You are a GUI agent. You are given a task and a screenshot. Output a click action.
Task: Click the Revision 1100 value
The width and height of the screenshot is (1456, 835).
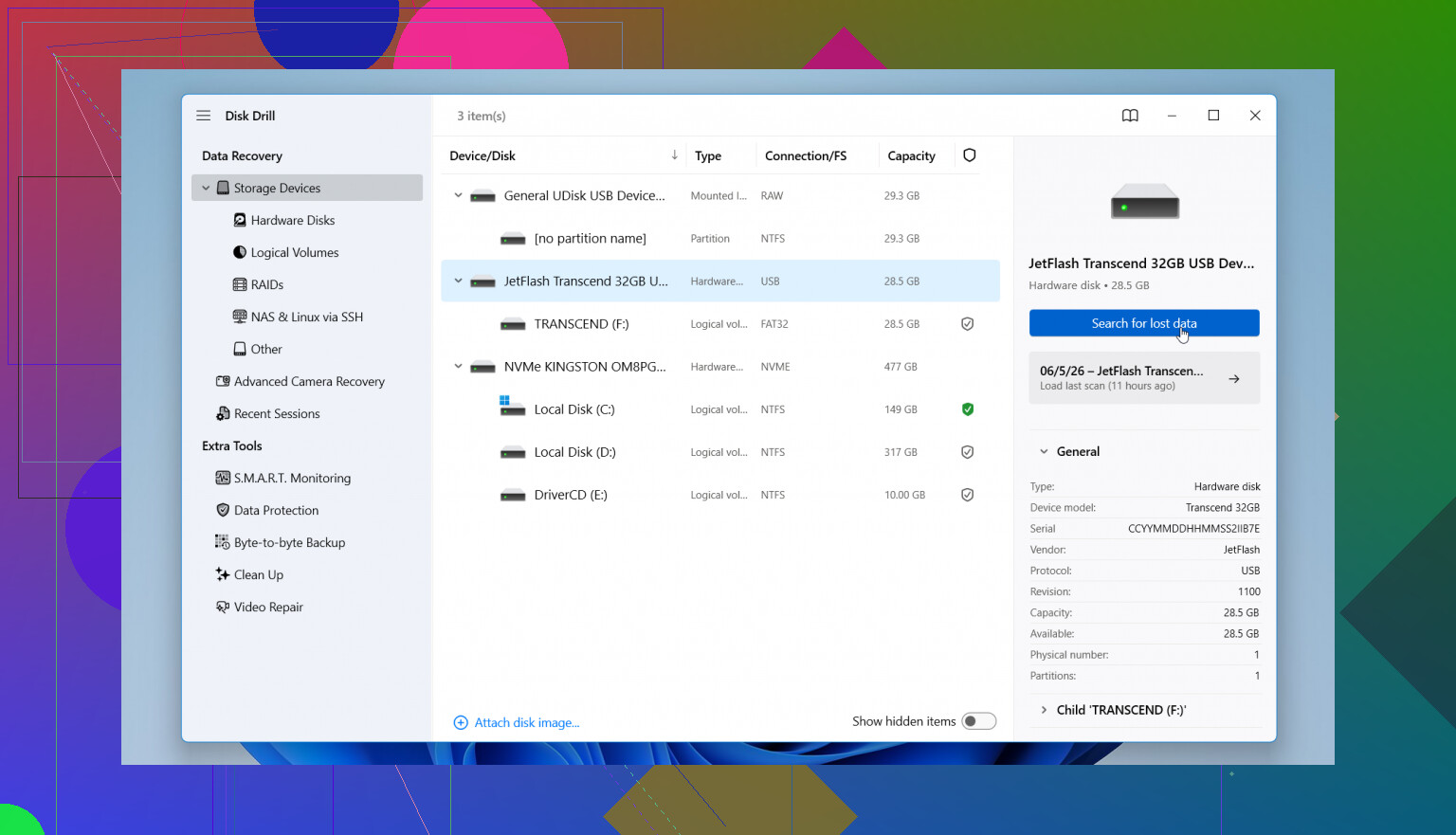(x=1248, y=591)
